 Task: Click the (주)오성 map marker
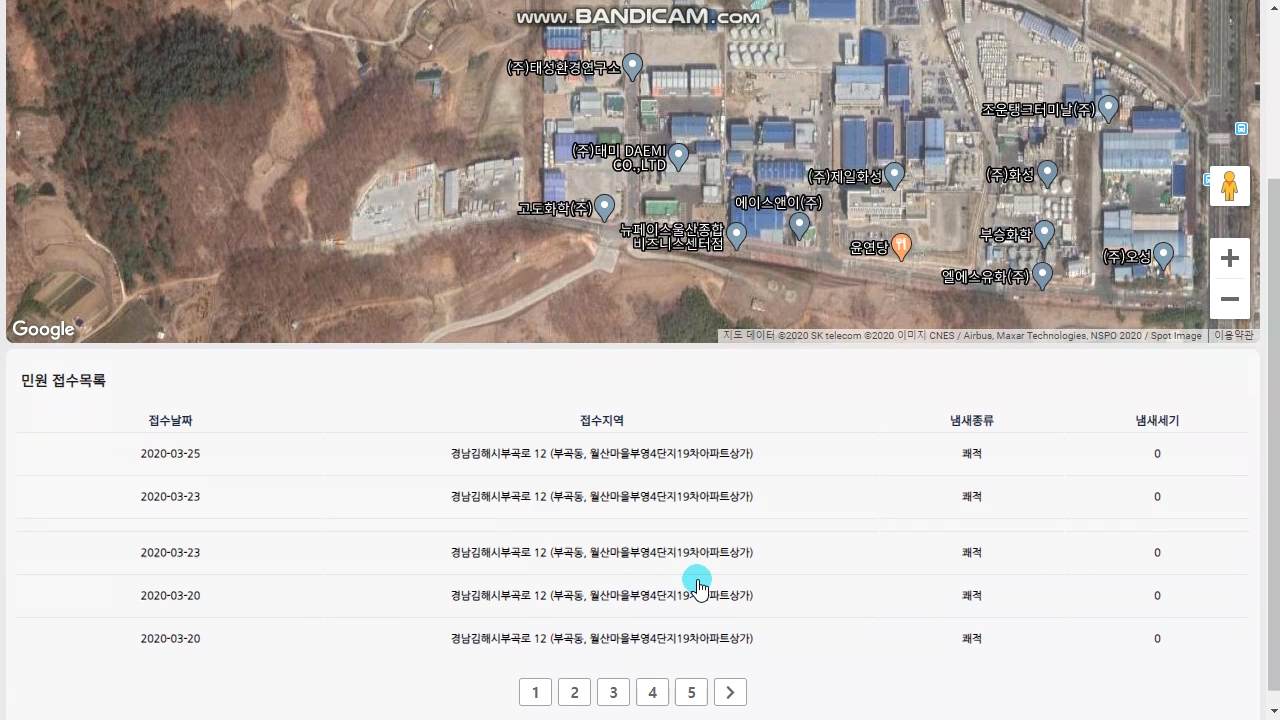click(x=1163, y=256)
